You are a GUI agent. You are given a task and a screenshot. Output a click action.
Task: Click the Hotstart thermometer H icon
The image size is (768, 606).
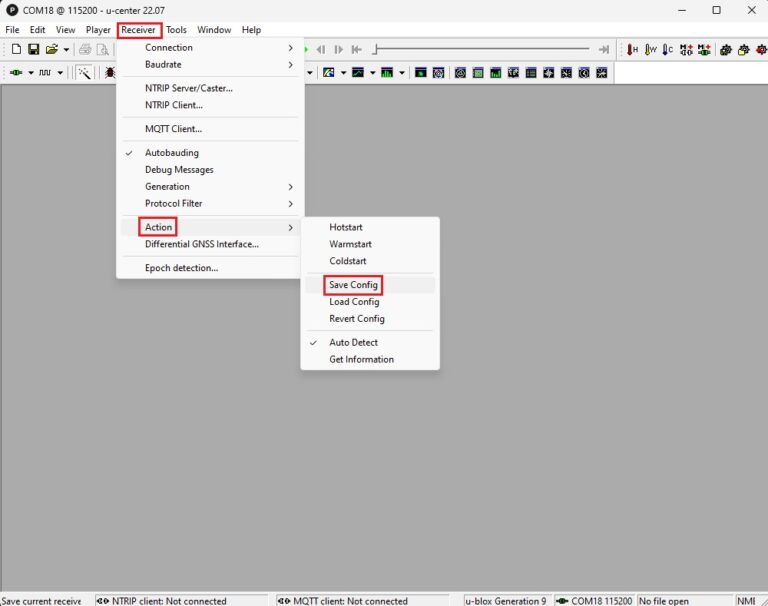click(x=632, y=49)
